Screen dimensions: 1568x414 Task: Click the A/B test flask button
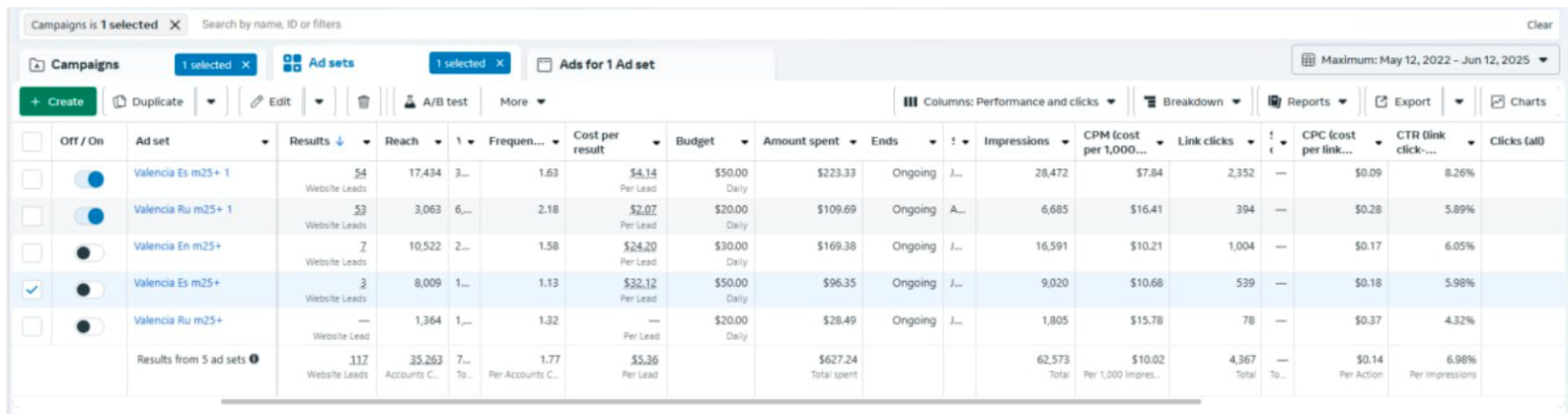(x=435, y=102)
